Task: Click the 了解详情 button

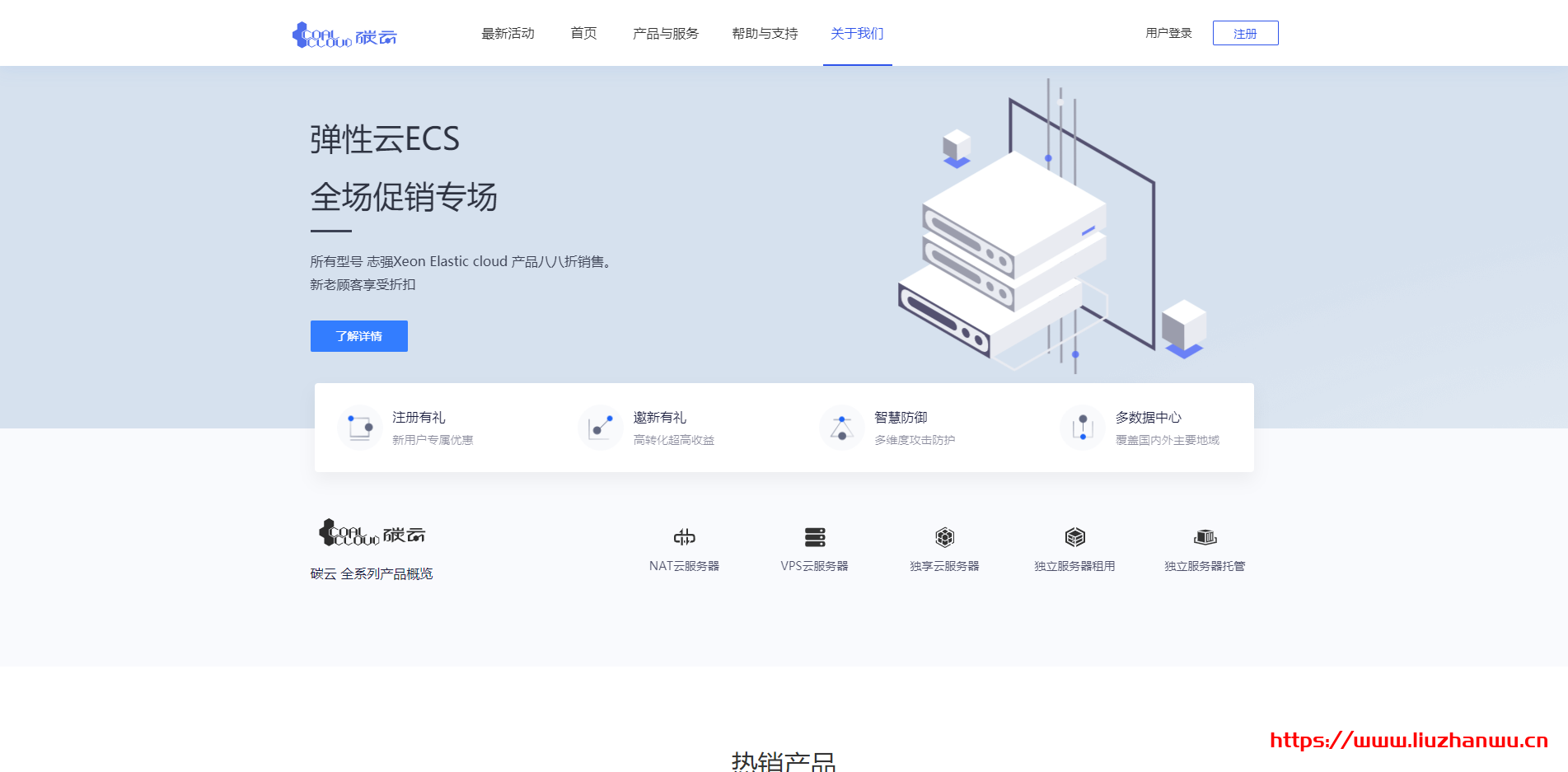Action: click(x=358, y=335)
